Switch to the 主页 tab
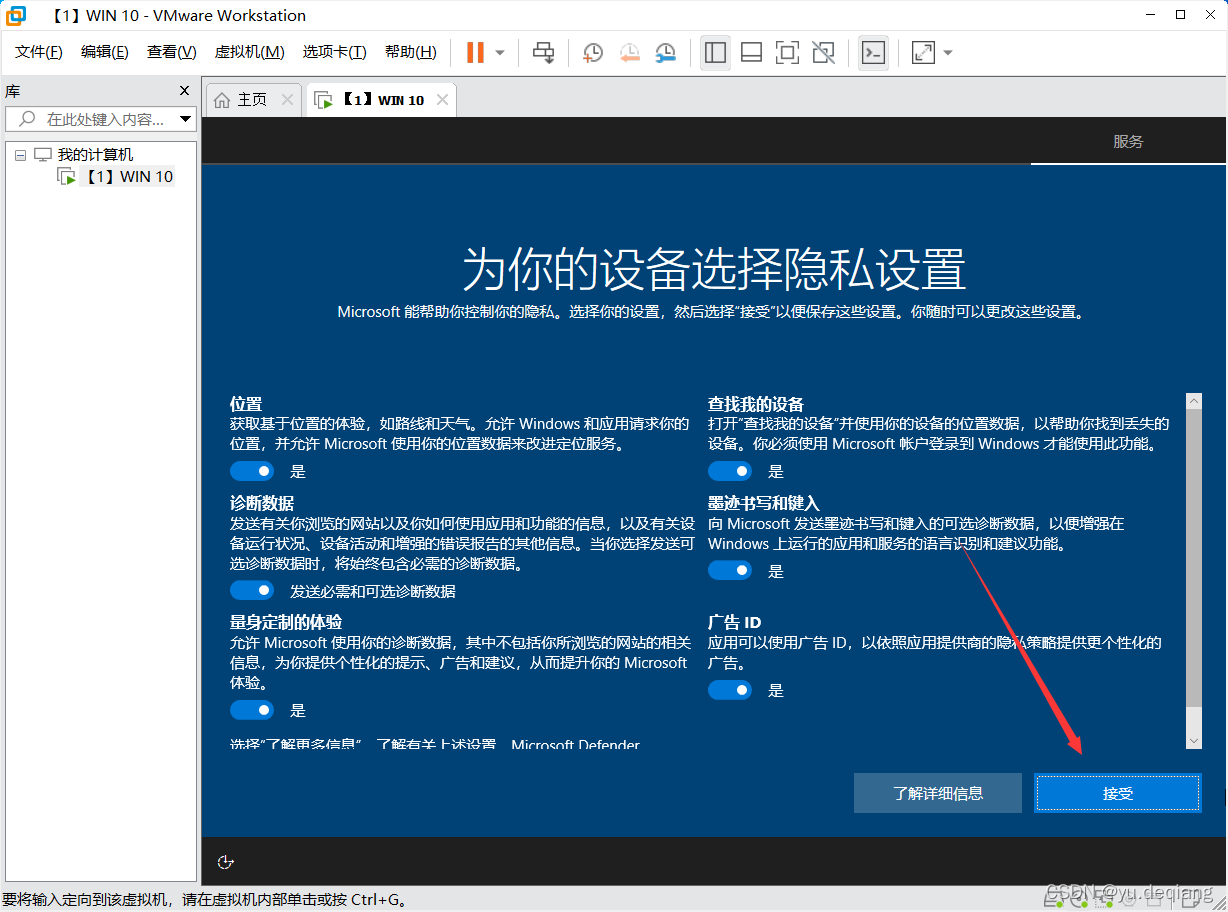The image size is (1228, 912). tap(252, 100)
